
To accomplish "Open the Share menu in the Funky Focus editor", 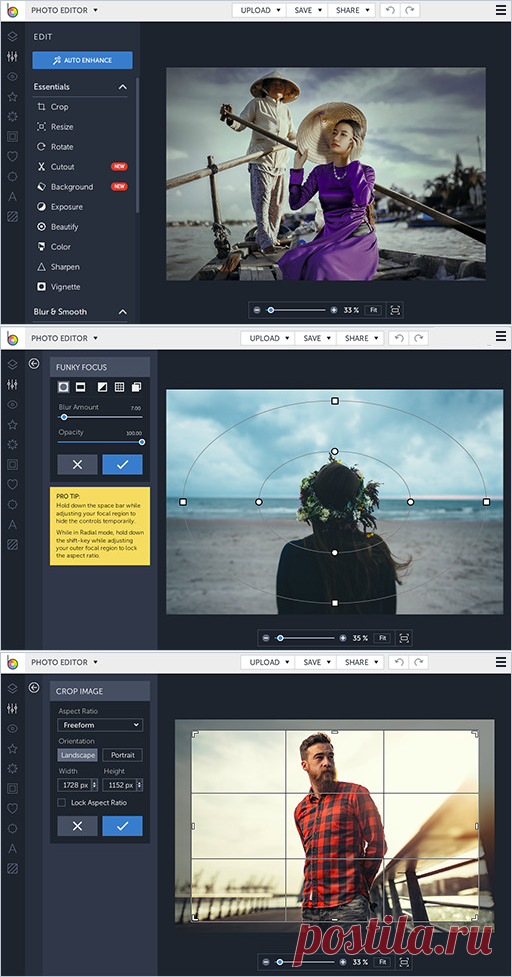I will point(361,338).
